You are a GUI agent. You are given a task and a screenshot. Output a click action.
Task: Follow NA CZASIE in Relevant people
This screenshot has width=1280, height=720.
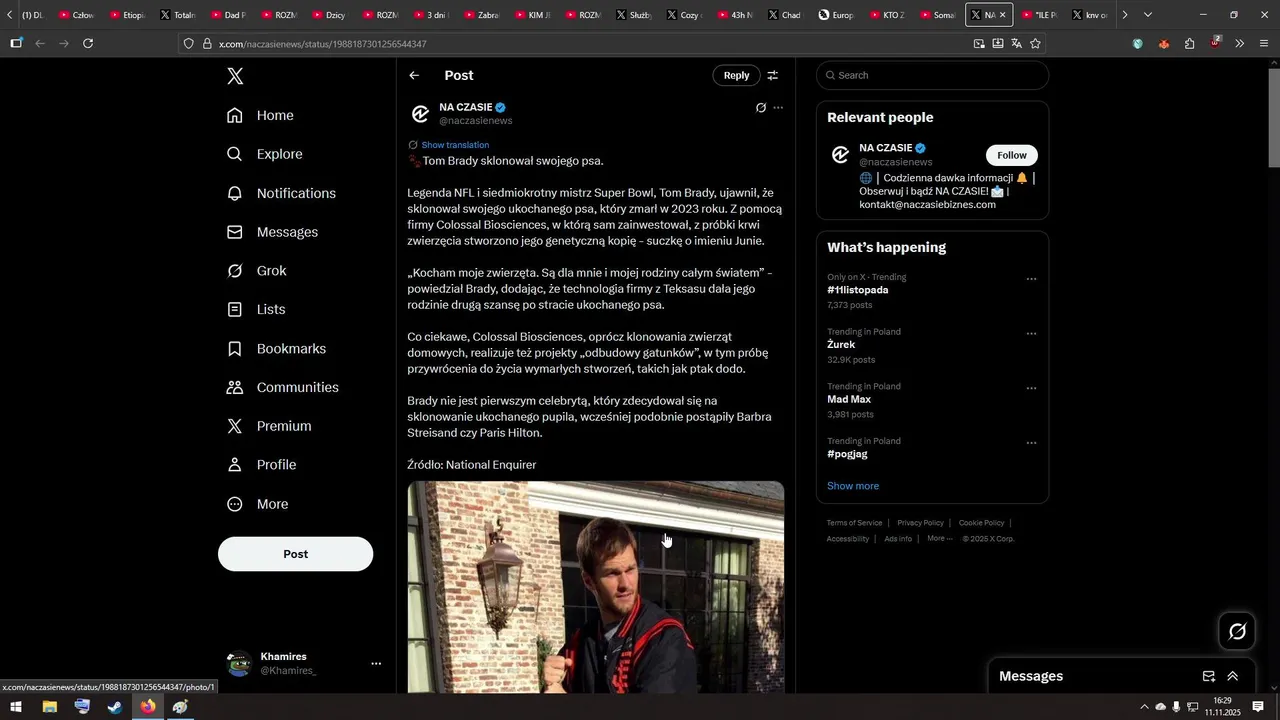click(x=1012, y=155)
